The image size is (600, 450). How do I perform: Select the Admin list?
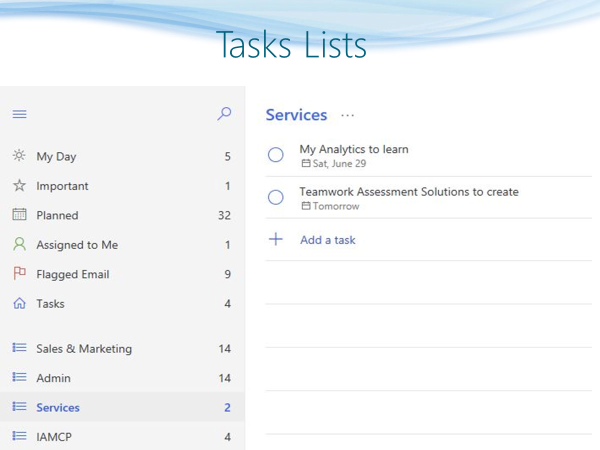coord(54,378)
